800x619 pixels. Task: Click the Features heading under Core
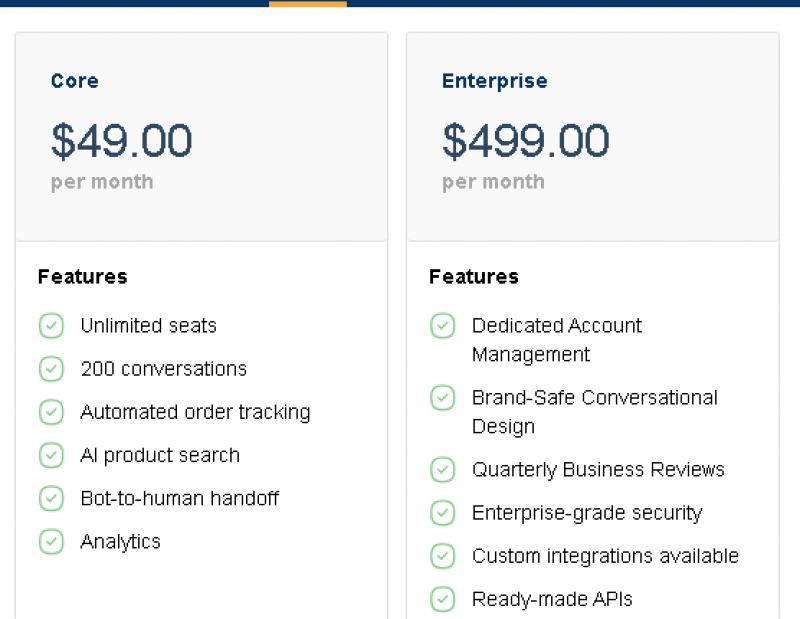tap(81, 277)
